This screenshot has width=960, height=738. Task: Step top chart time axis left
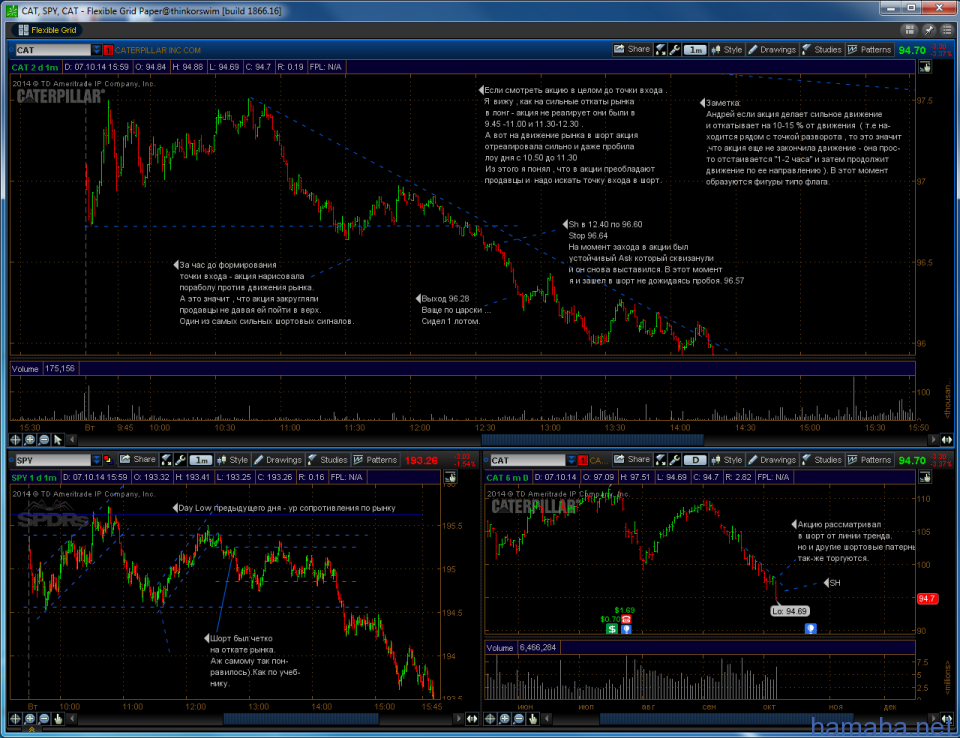point(72,440)
